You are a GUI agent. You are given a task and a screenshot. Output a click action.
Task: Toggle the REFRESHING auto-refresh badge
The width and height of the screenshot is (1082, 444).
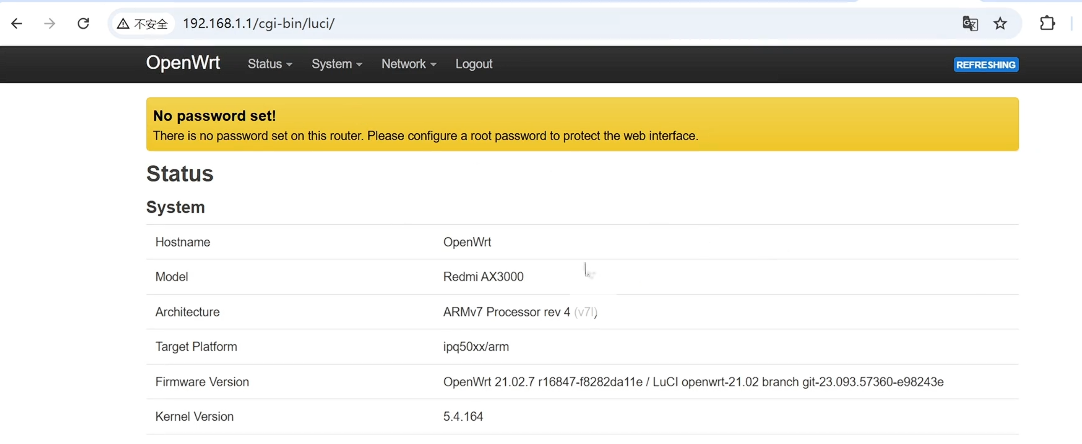point(986,65)
